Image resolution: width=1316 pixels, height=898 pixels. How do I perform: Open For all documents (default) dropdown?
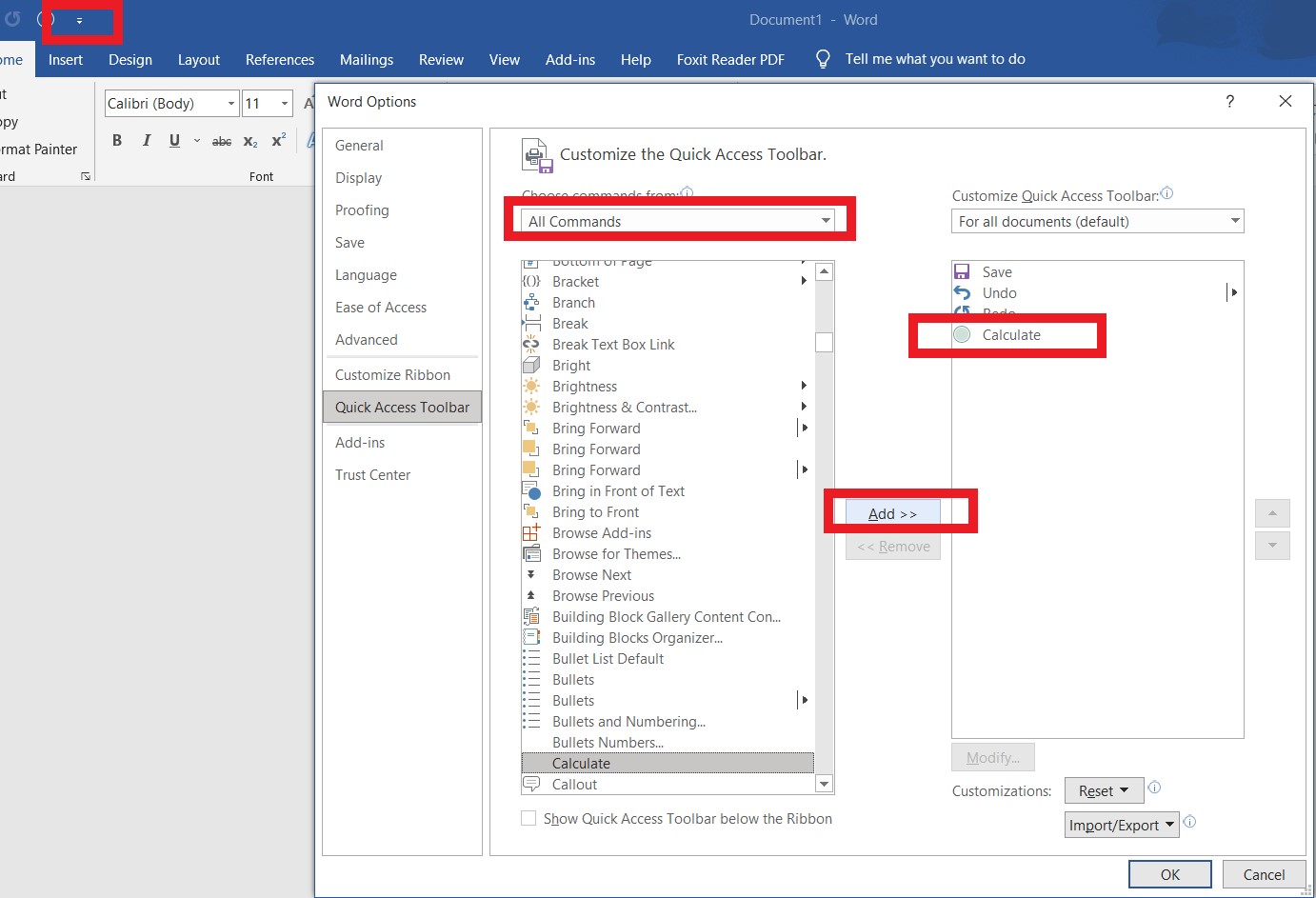[1097, 221]
